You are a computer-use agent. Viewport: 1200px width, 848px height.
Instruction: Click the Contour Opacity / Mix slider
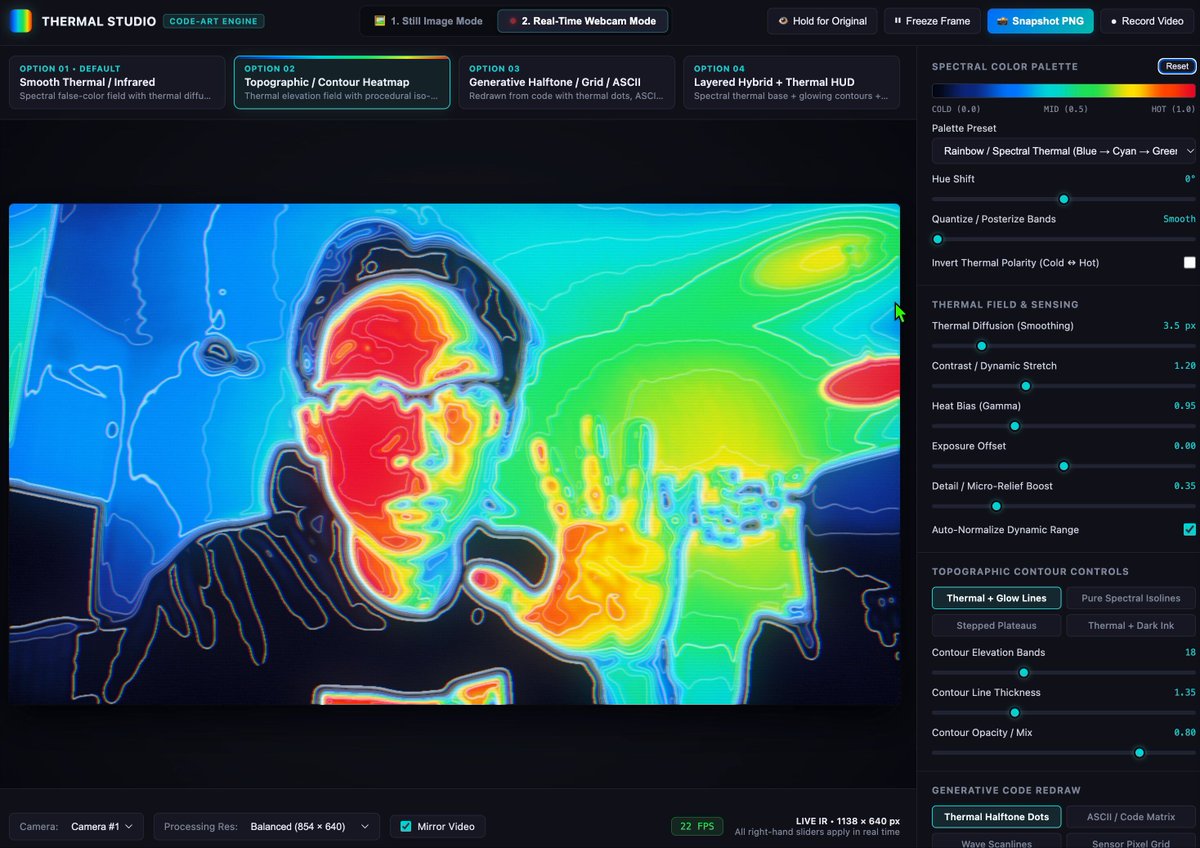pos(1064,753)
